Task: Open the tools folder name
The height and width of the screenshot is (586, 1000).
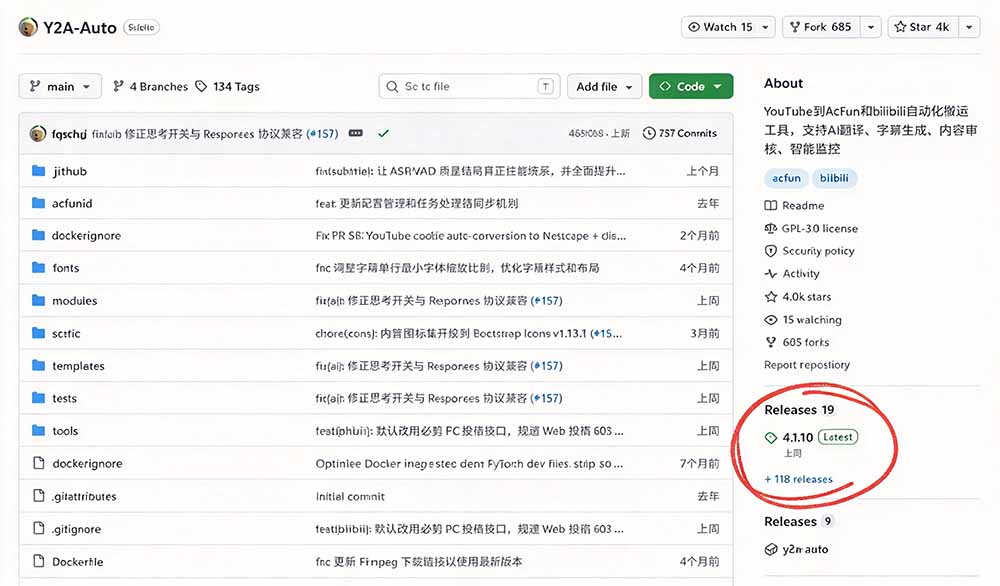Action: tap(65, 431)
